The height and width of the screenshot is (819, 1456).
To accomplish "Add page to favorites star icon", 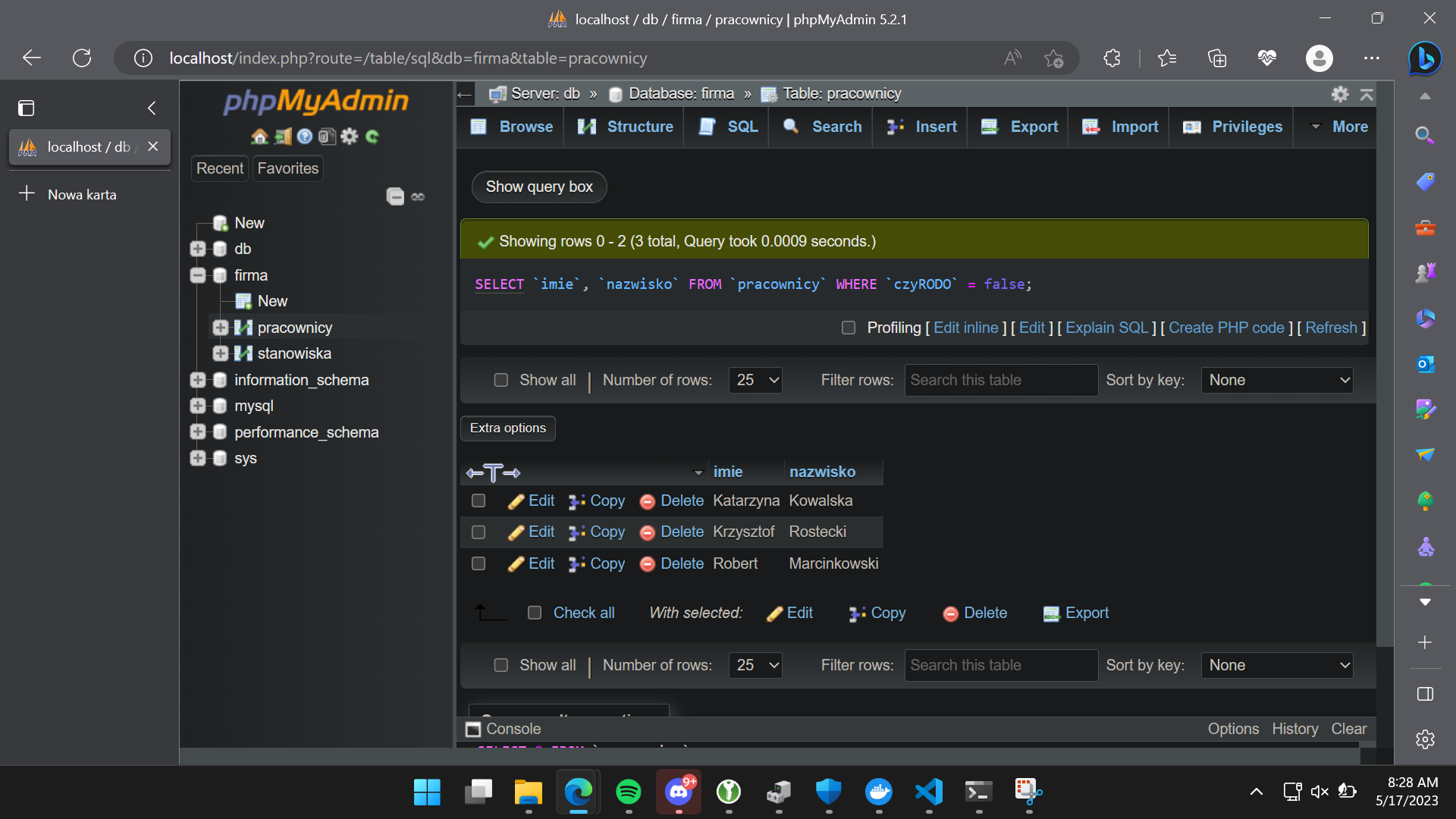I will click(x=1053, y=58).
